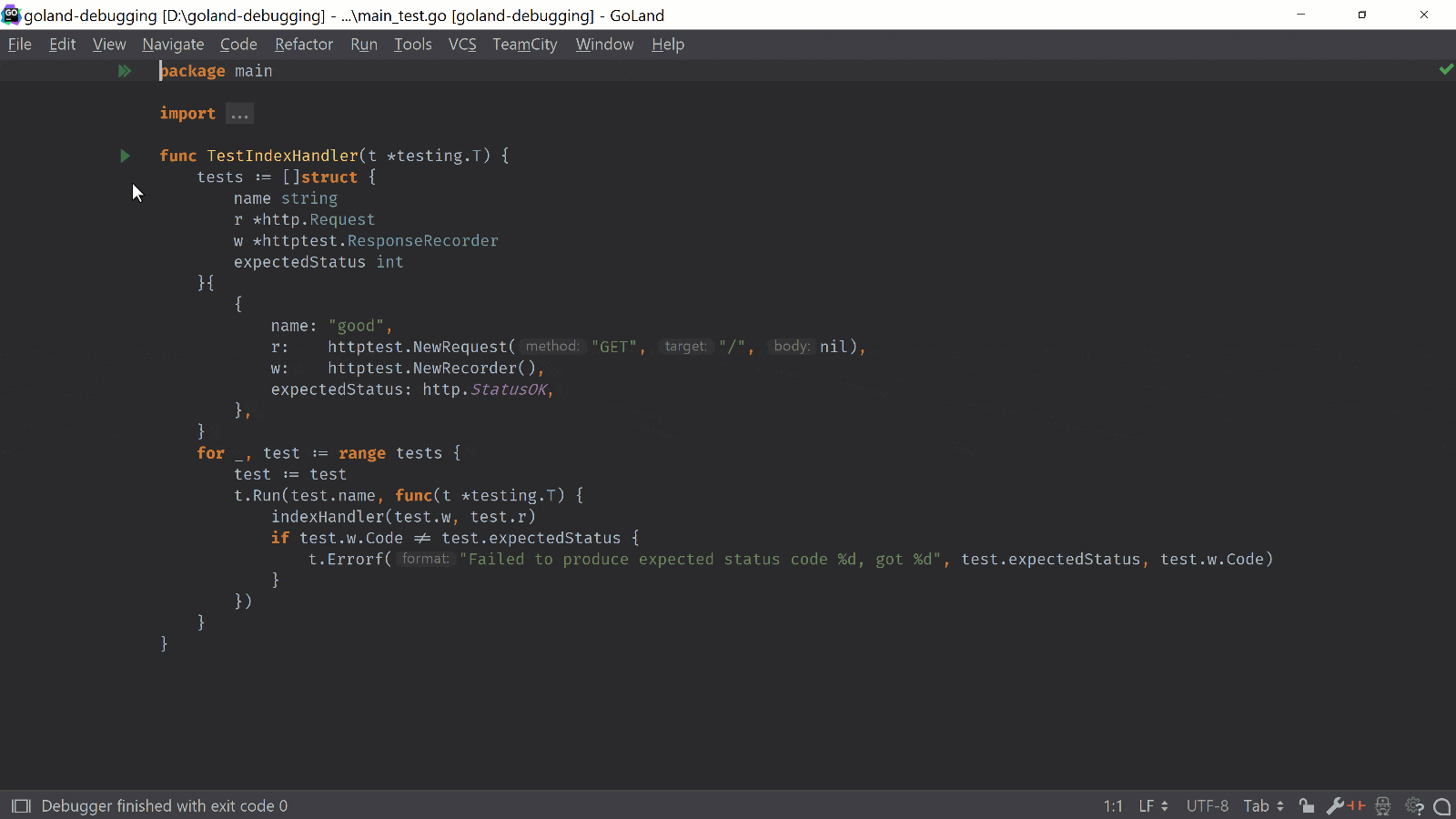Click the run-all-tests gutter icon beside package main
This screenshot has width=1456, height=819.
[x=125, y=71]
